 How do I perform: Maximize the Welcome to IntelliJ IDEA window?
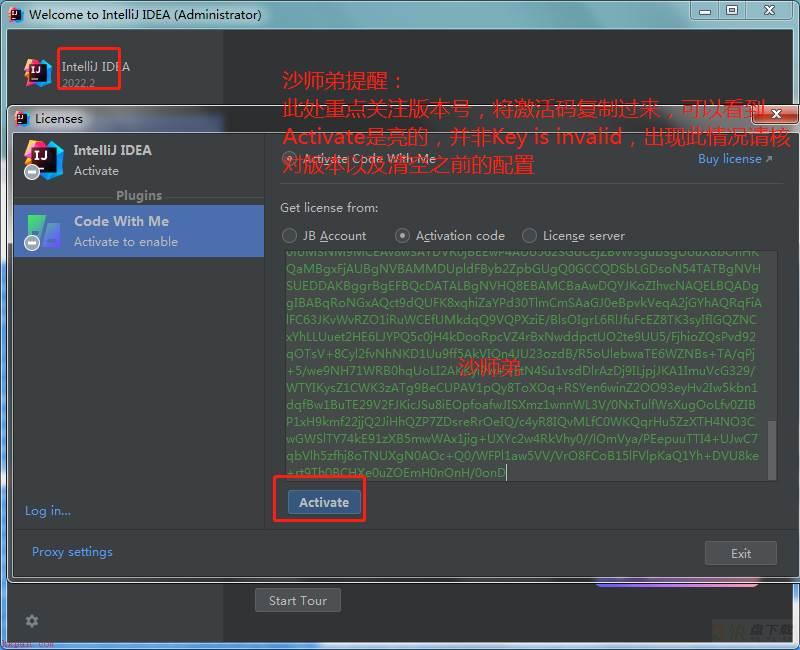tap(732, 11)
